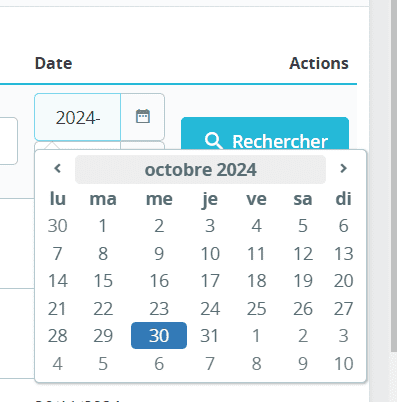Open calendar icon beside date field
Screen dimensions: 397x402
click(x=143, y=117)
